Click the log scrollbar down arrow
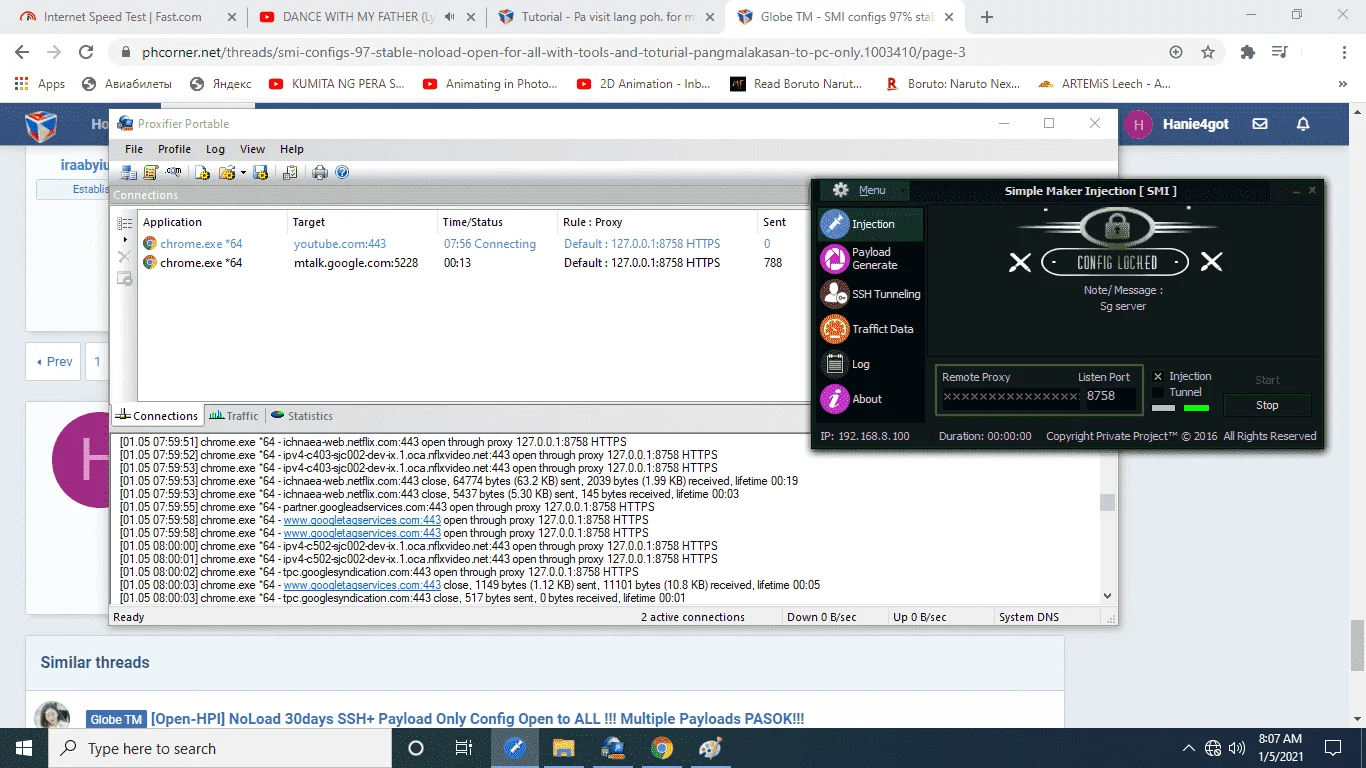 pos(1107,596)
